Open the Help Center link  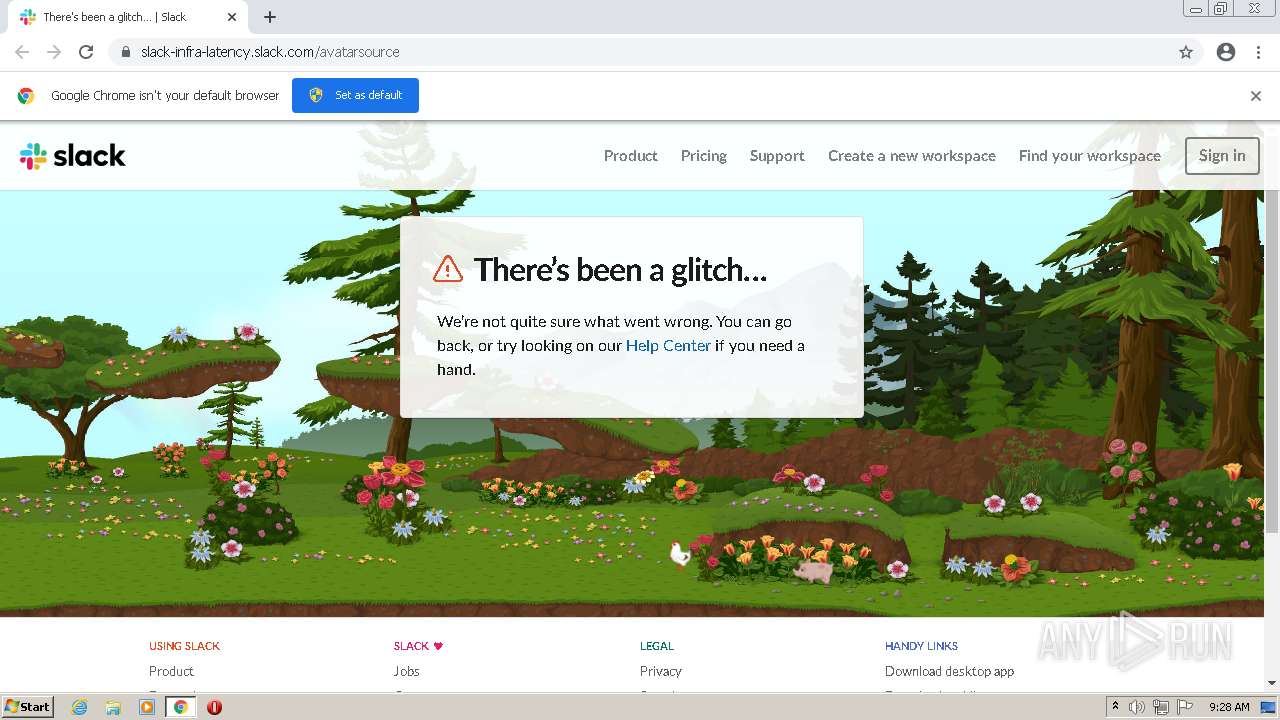point(668,346)
